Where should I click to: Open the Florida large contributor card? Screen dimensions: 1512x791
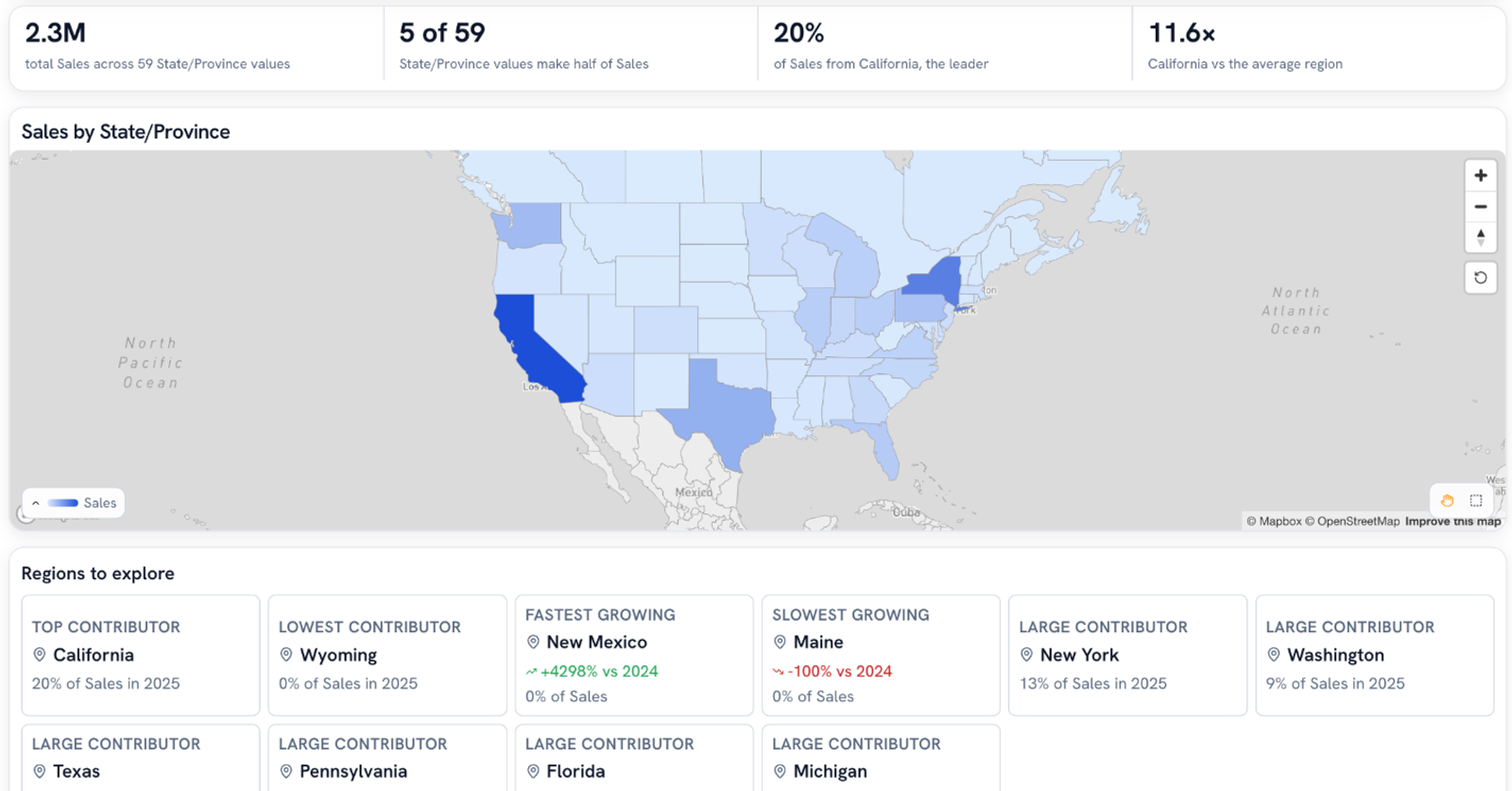pyautogui.click(x=634, y=758)
